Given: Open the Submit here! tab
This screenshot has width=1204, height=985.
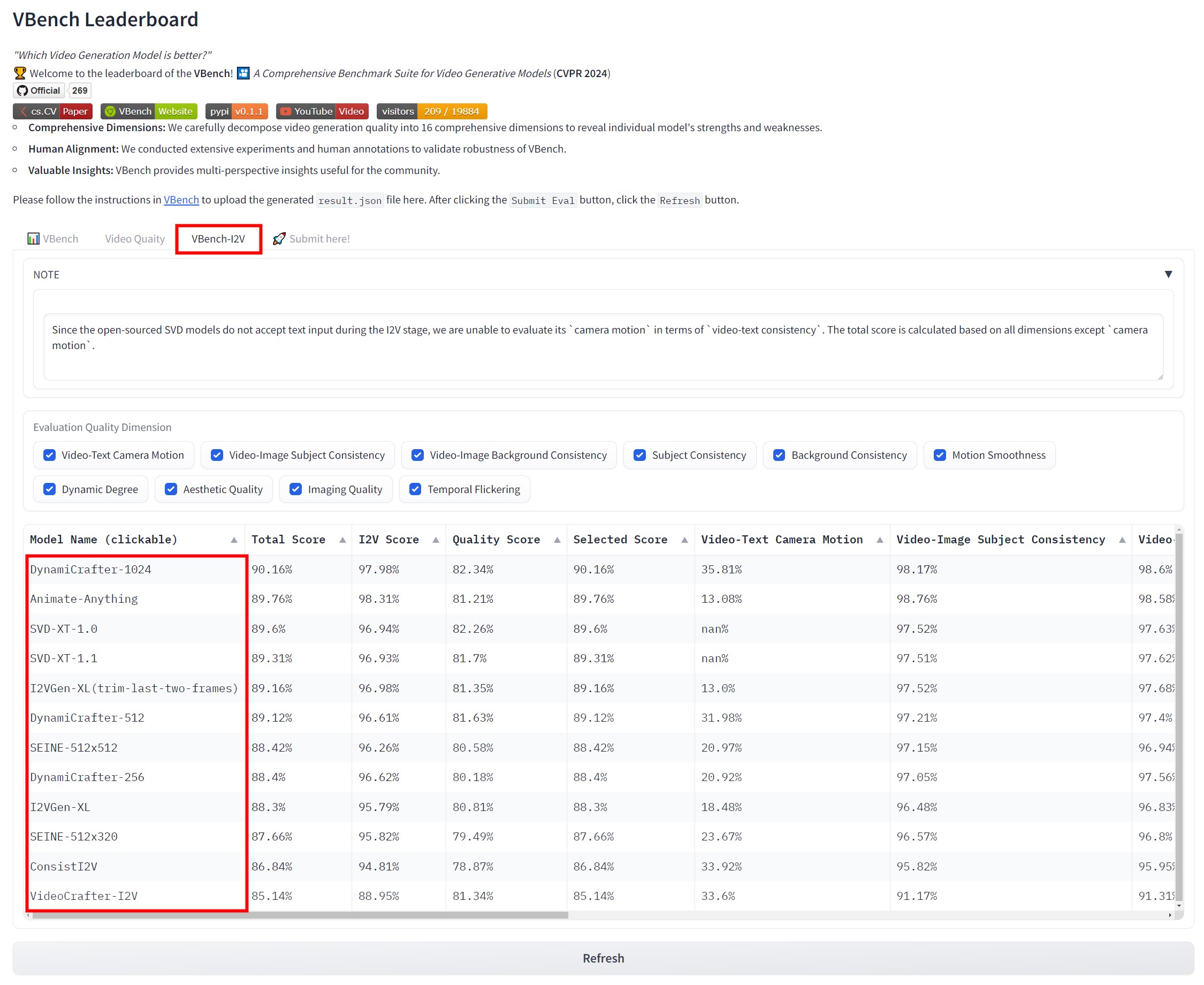Looking at the screenshot, I should [x=311, y=239].
